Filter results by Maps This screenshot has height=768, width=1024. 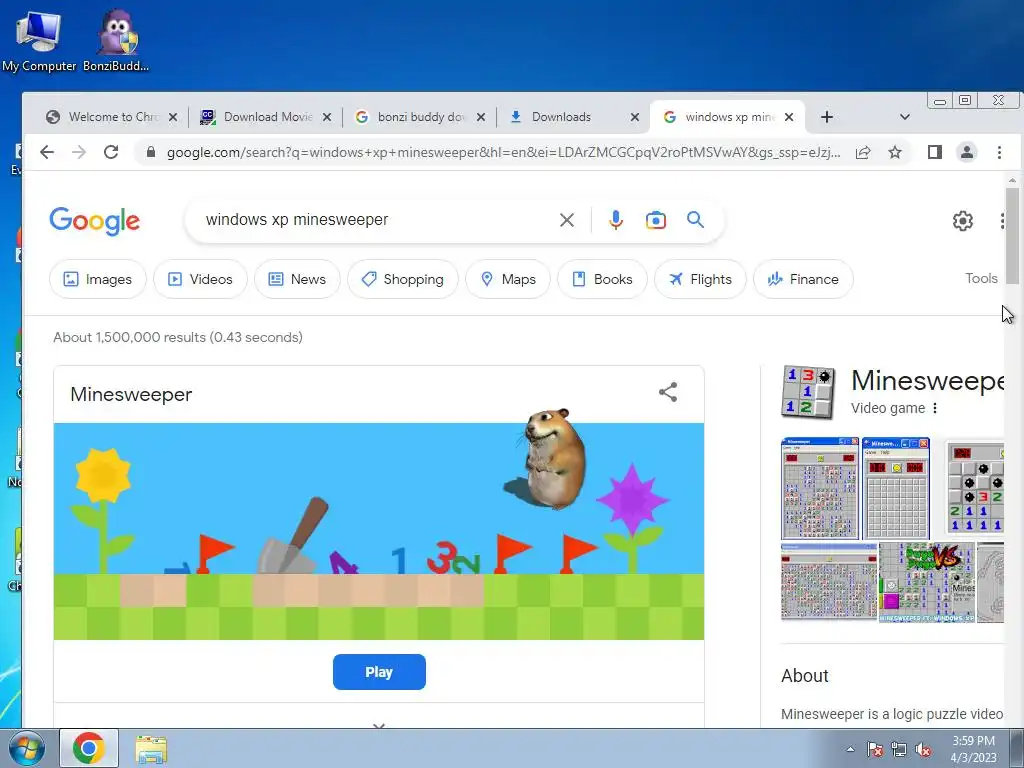[x=508, y=280]
